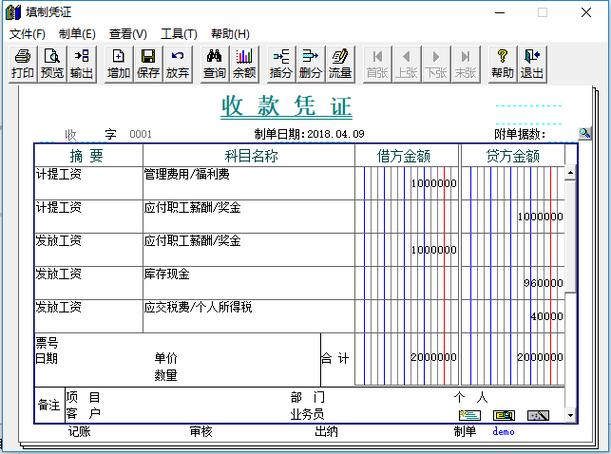Click the 收款凭证 voucher title

point(287,106)
